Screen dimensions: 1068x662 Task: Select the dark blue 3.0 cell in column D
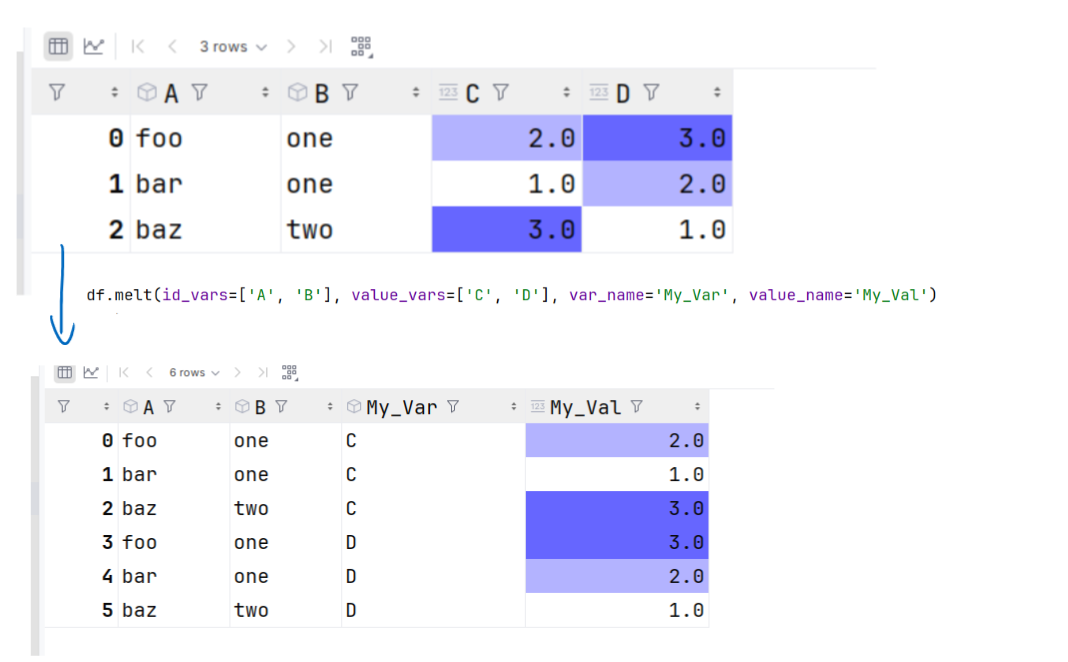tap(657, 138)
